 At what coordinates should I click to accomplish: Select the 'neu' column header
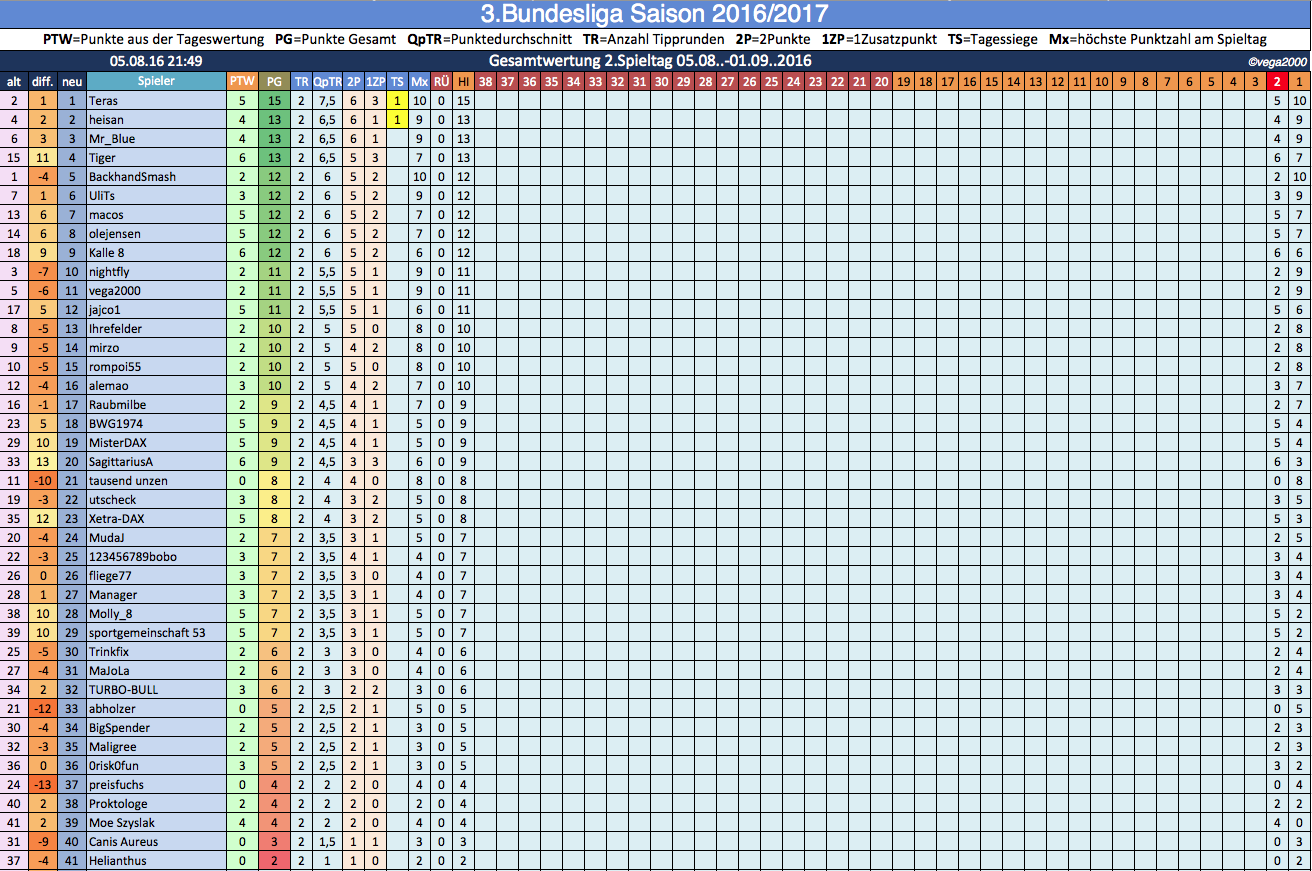(71, 81)
